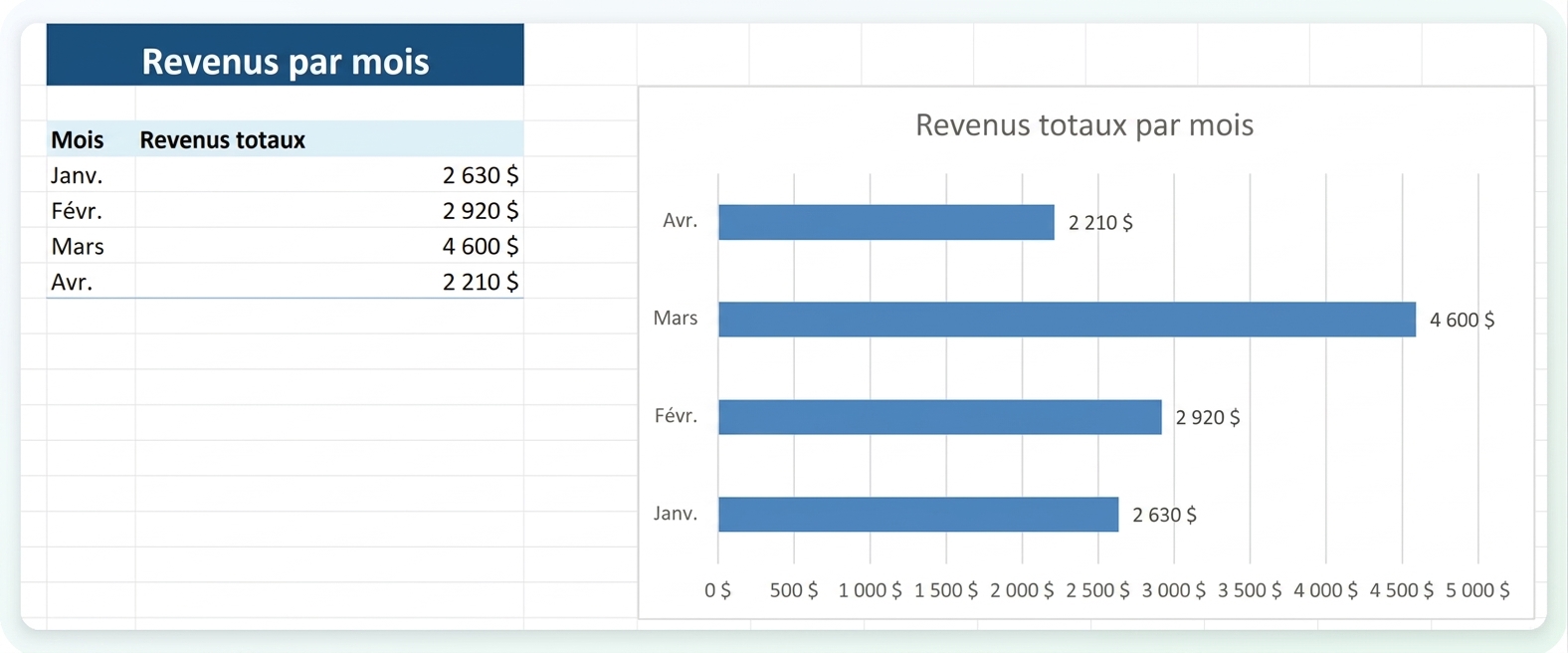Click the '3 500 $' horizontal axis label
The image size is (1568, 653).
click(1250, 590)
